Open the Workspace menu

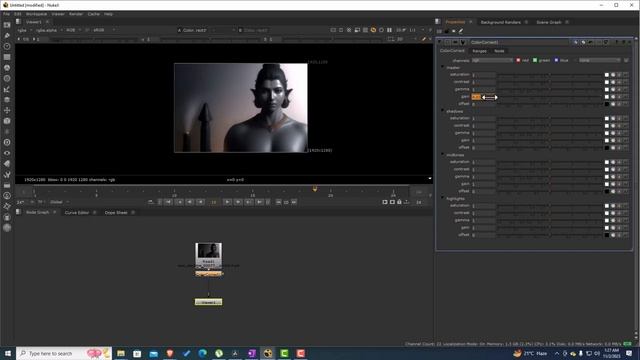pos(36,14)
